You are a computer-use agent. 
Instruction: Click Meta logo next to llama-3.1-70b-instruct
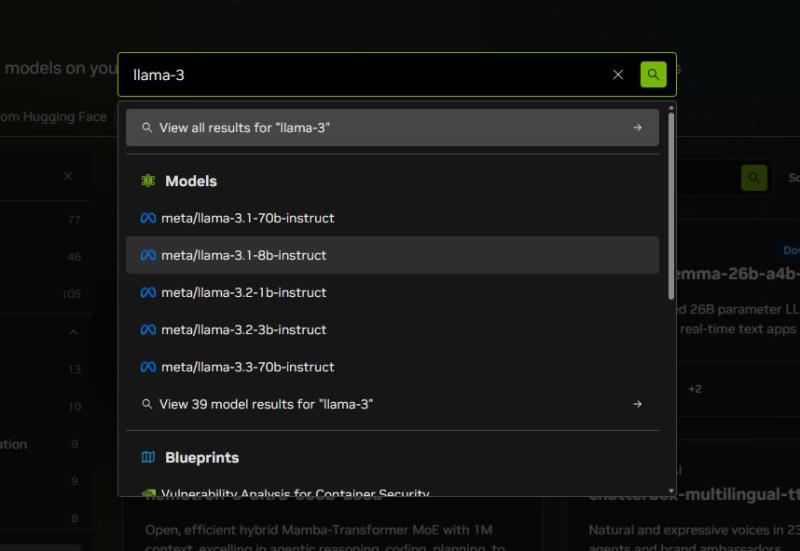click(148, 218)
